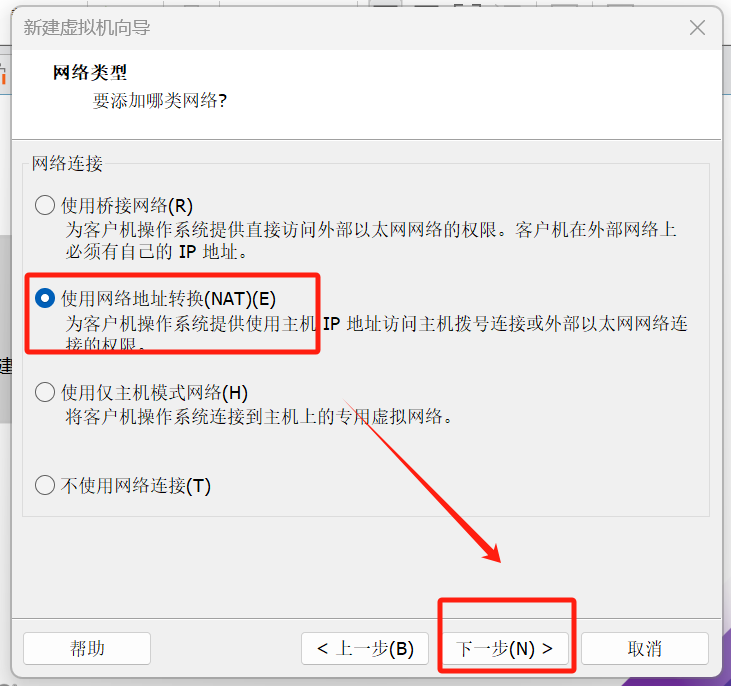Cancel the wizard using the 取消 button
Viewport: 731px width, 686px height.
tap(645, 648)
